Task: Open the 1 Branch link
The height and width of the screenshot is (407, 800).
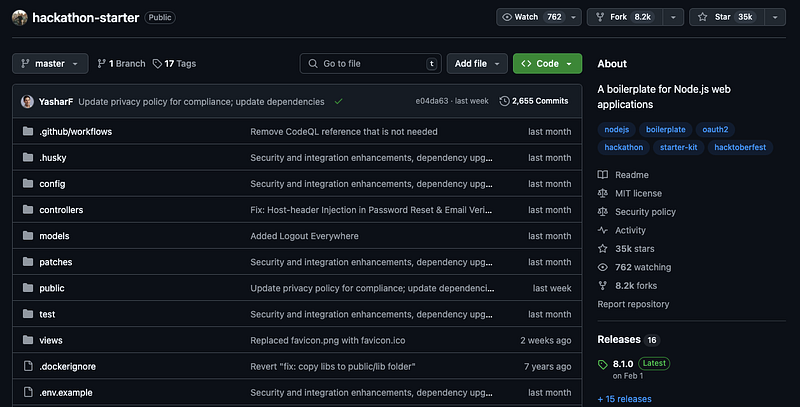Action: 121,64
